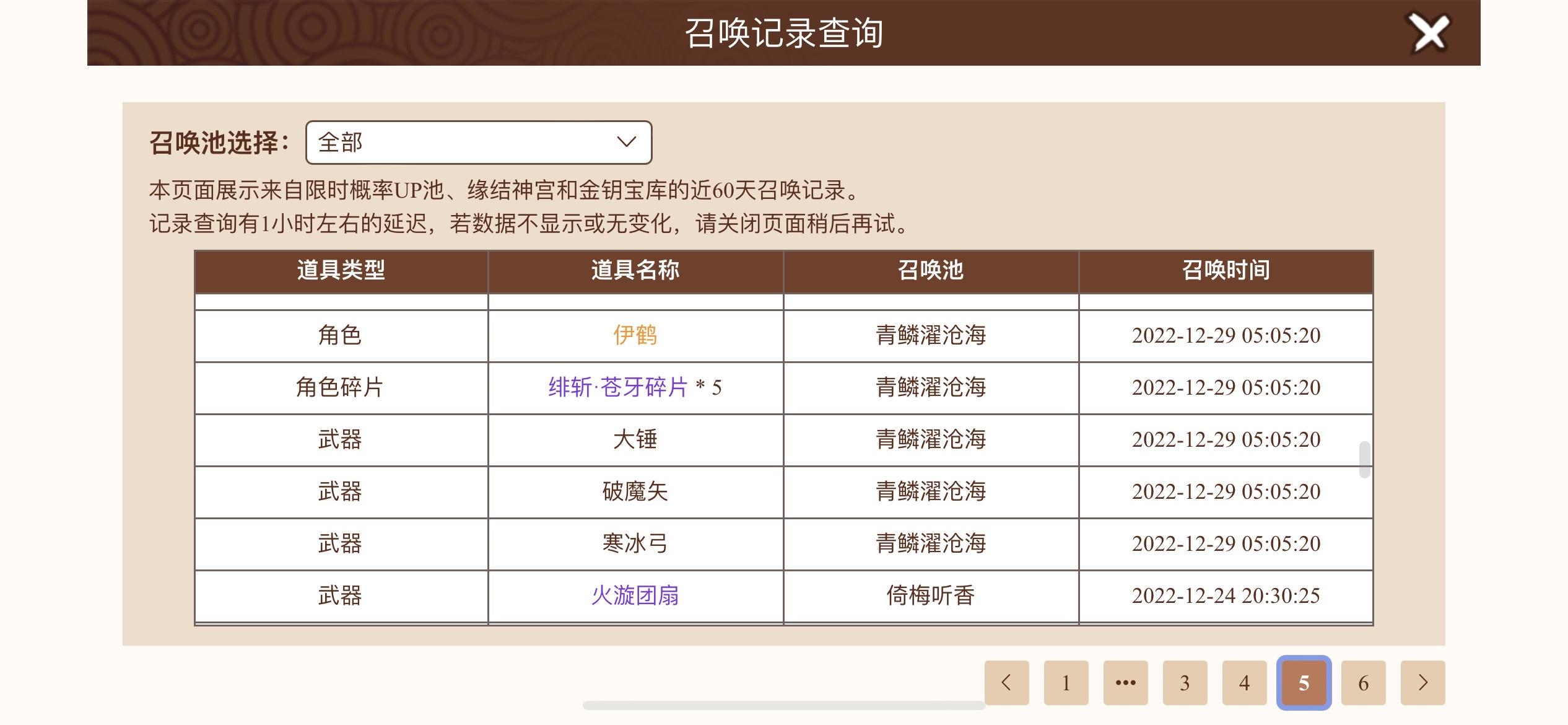Select current page 5 button

1304,683
